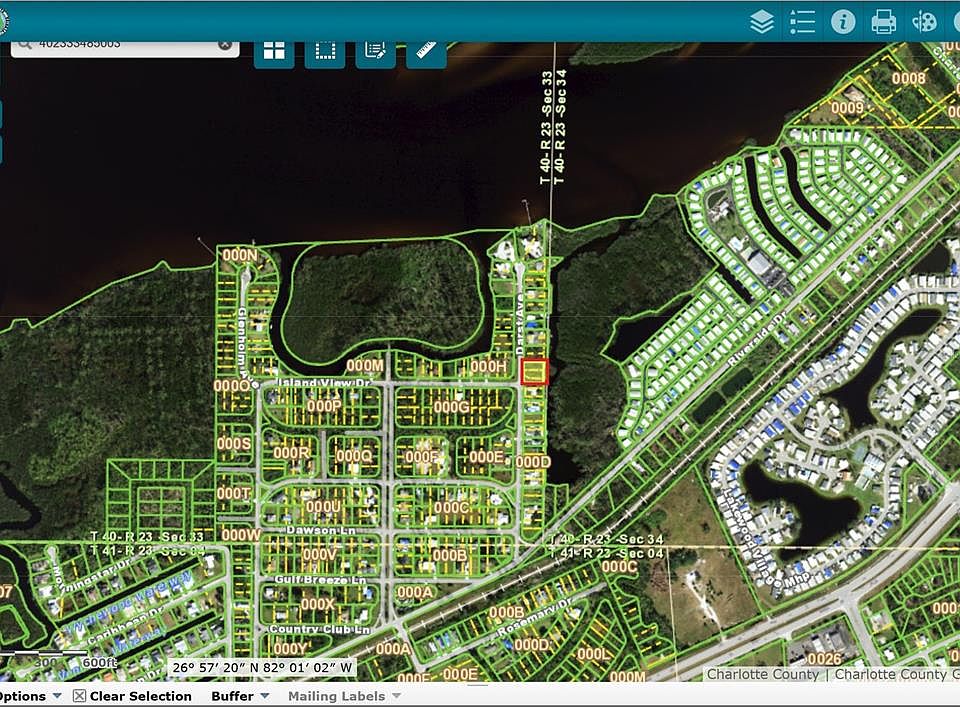Viewport: 960px width, 707px height.
Task: Open the edit notes list tool
Action: tap(375, 51)
